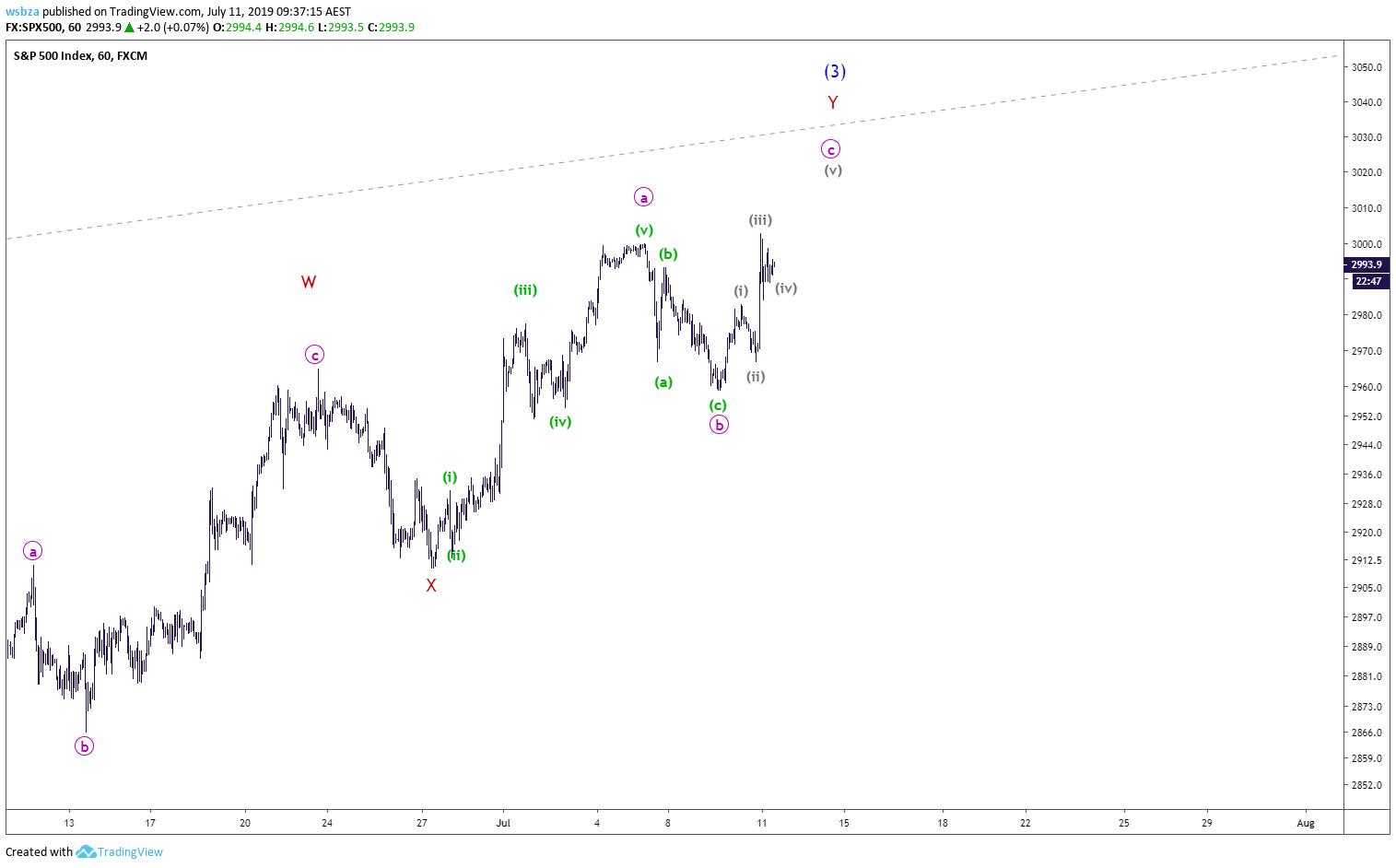Select the gray (iii) wave label

[760, 220]
